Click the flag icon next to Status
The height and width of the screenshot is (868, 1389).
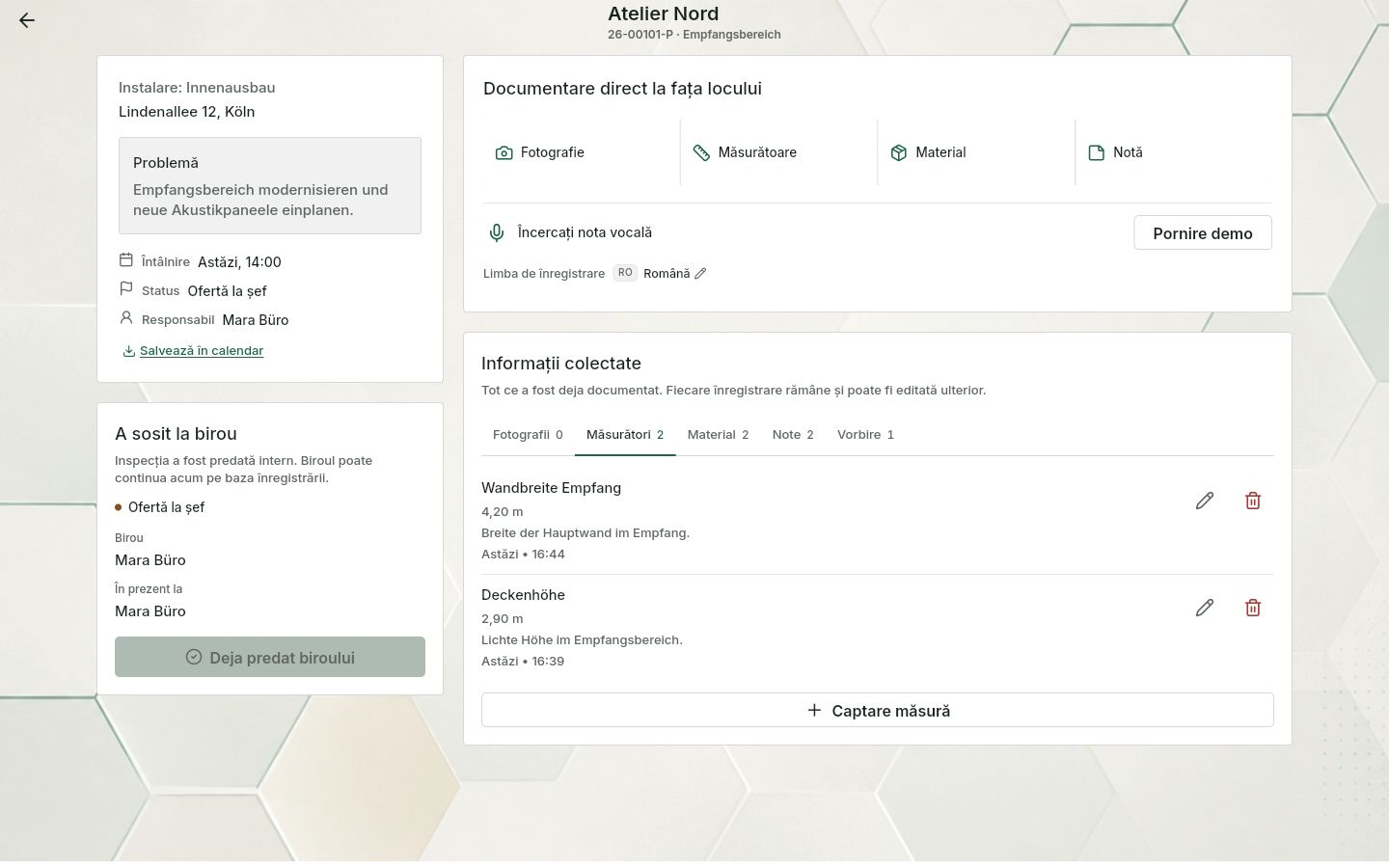click(126, 289)
